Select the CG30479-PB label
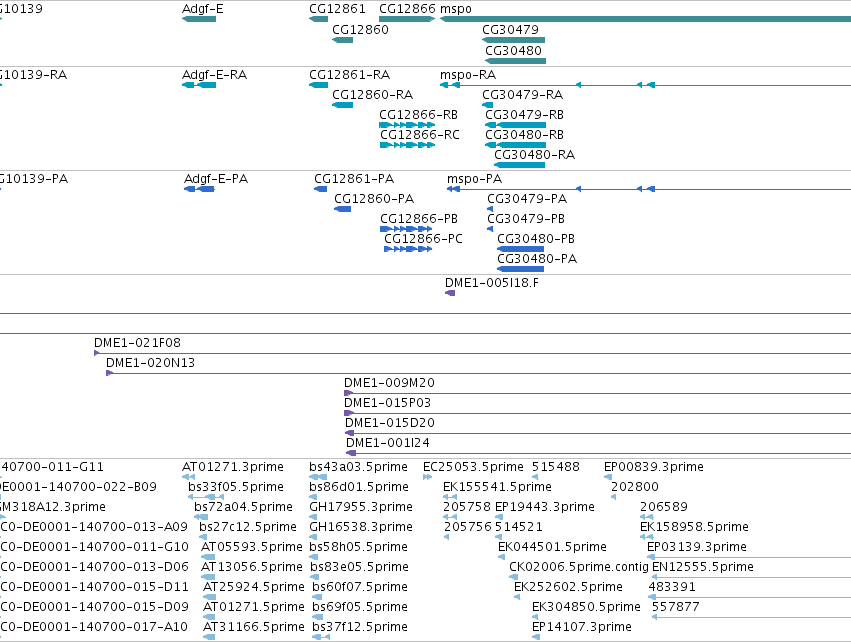Image resolution: width=851 pixels, height=642 pixels. (x=526, y=219)
